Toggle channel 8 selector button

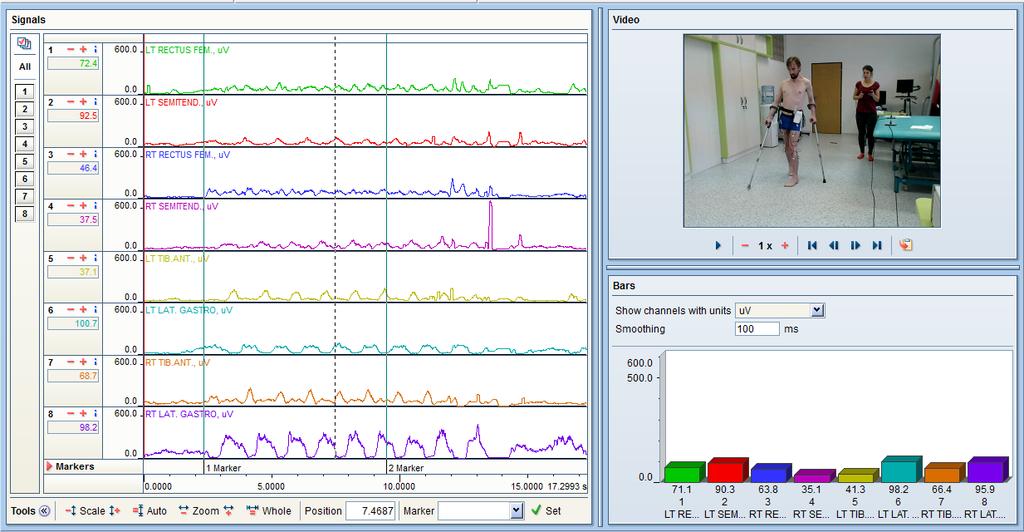25,213
